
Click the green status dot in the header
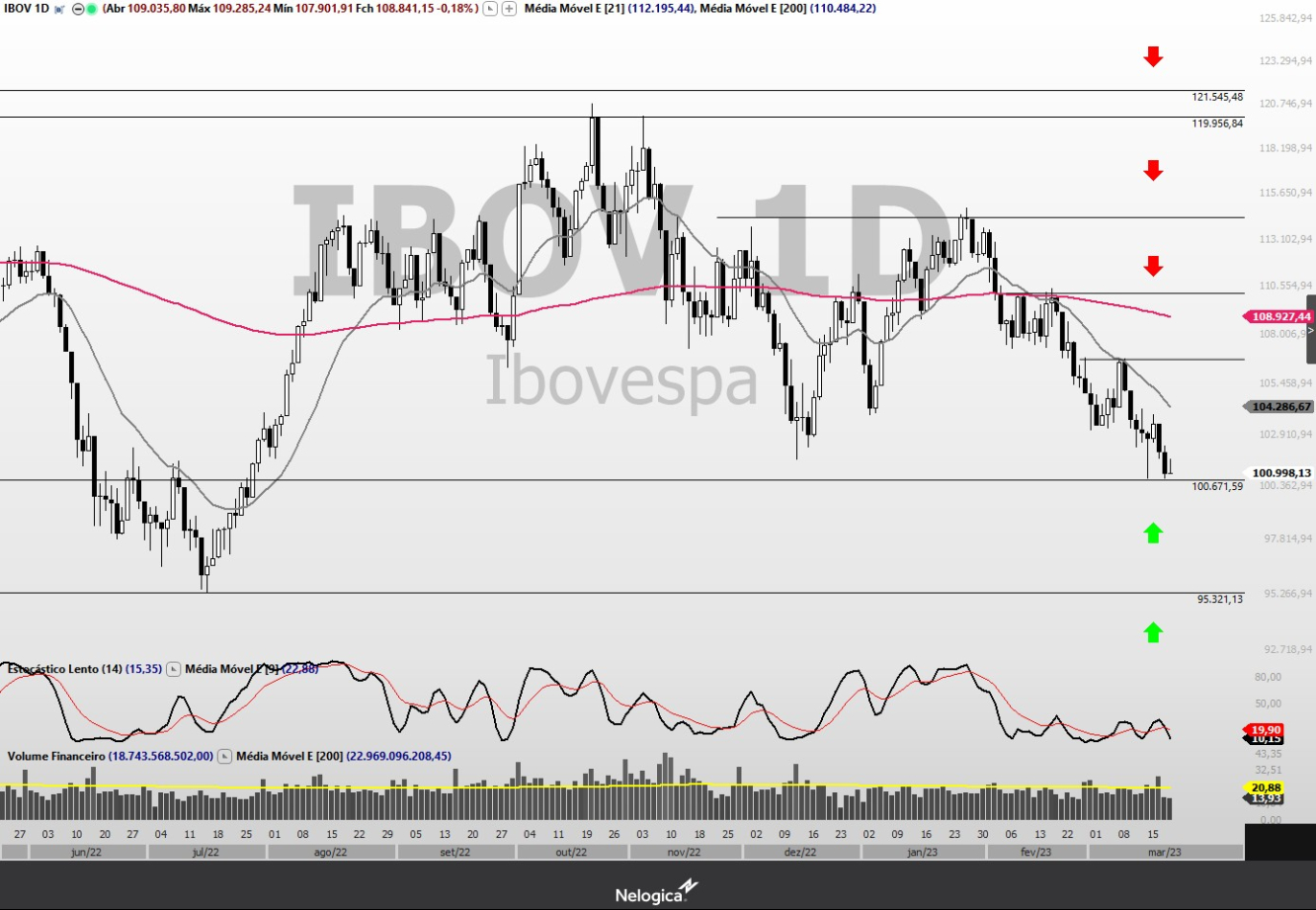91,9
